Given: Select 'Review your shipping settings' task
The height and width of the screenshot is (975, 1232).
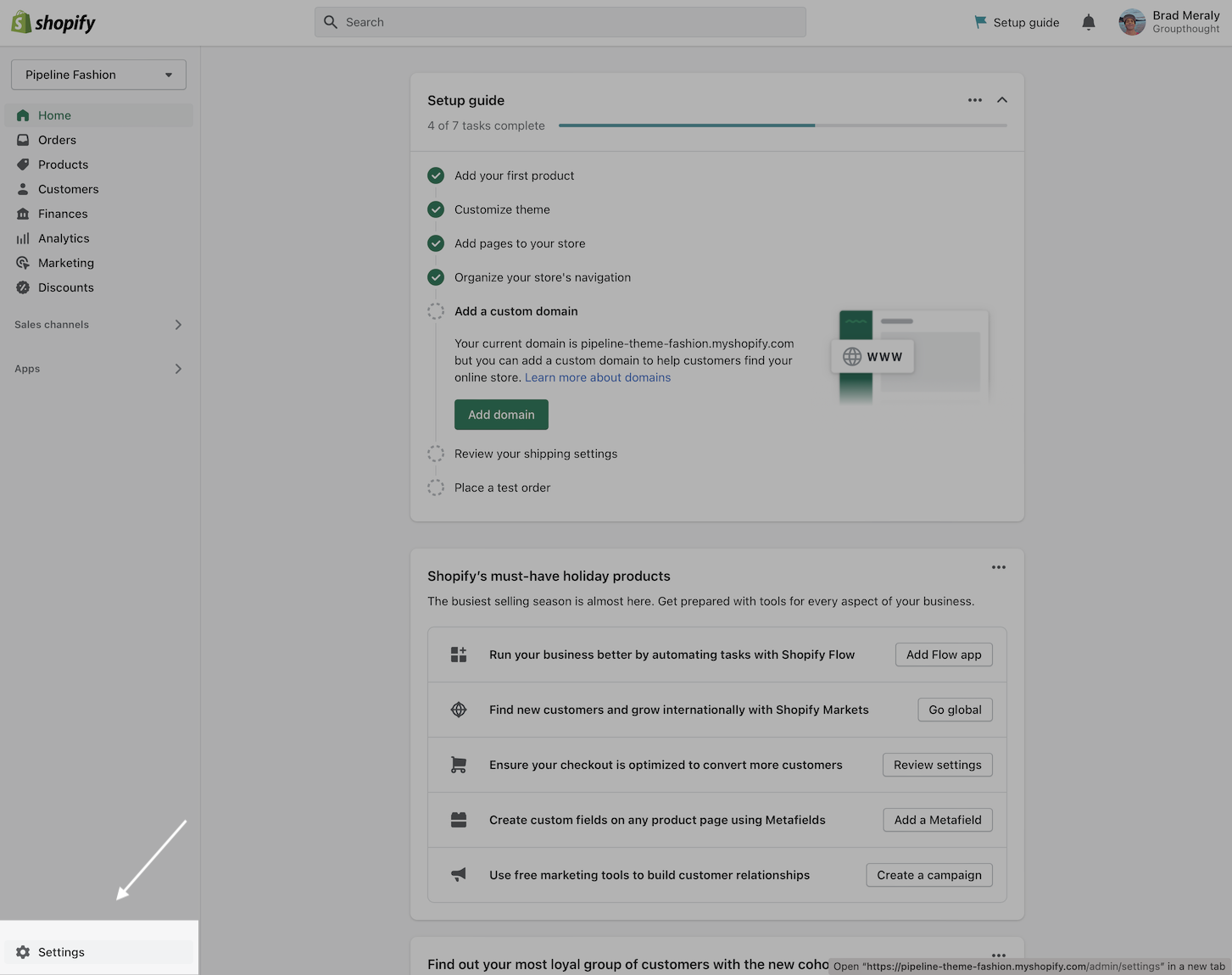Looking at the screenshot, I should click(536, 454).
